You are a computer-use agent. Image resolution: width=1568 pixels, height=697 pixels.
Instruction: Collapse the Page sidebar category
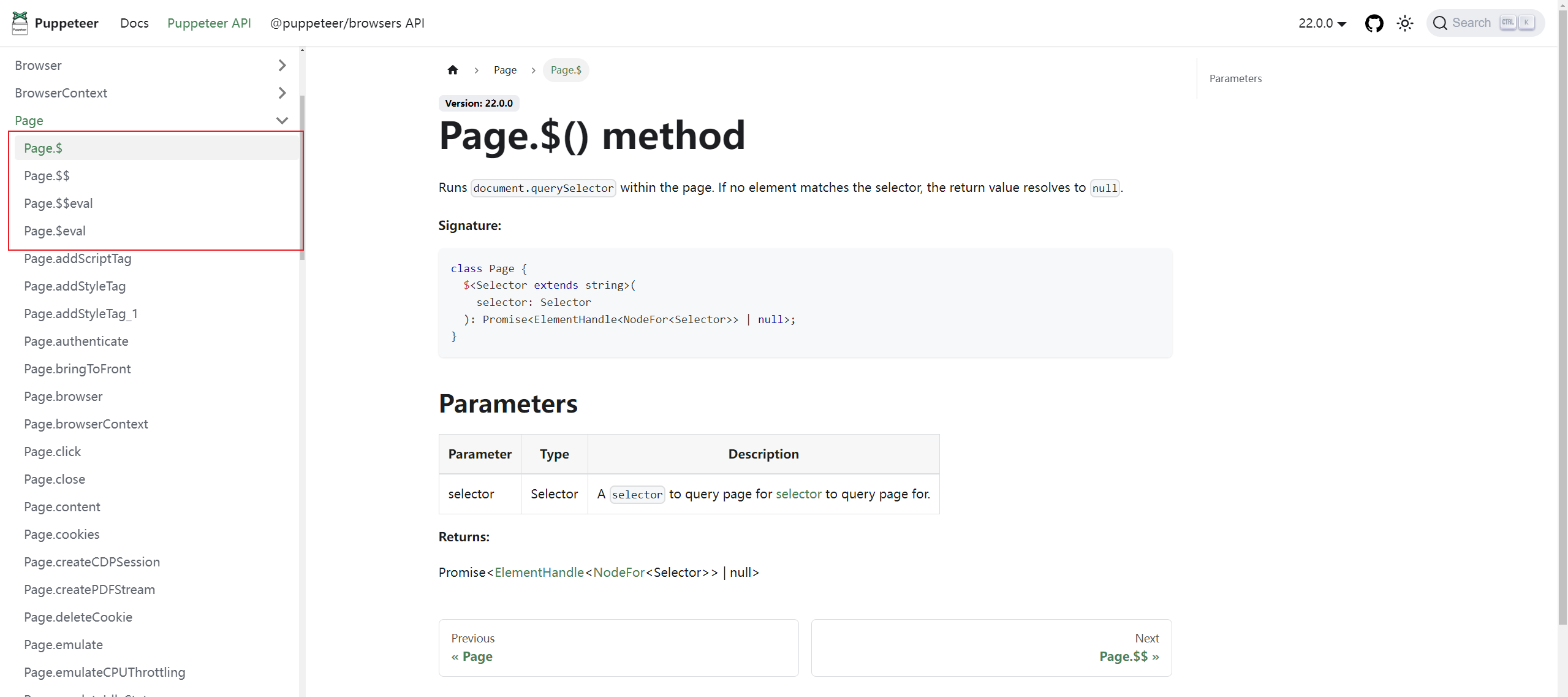click(282, 120)
